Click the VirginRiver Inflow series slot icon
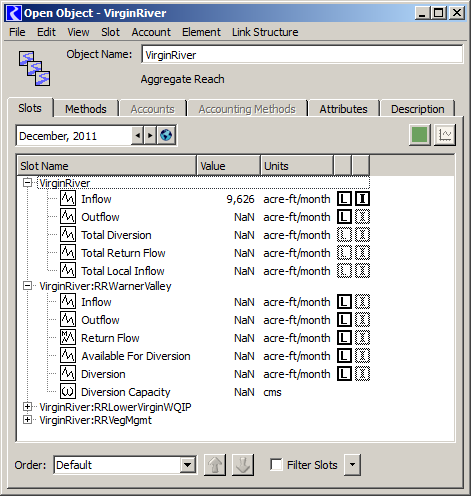Image resolution: width=471 pixels, height=496 pixels. point(68,199)
